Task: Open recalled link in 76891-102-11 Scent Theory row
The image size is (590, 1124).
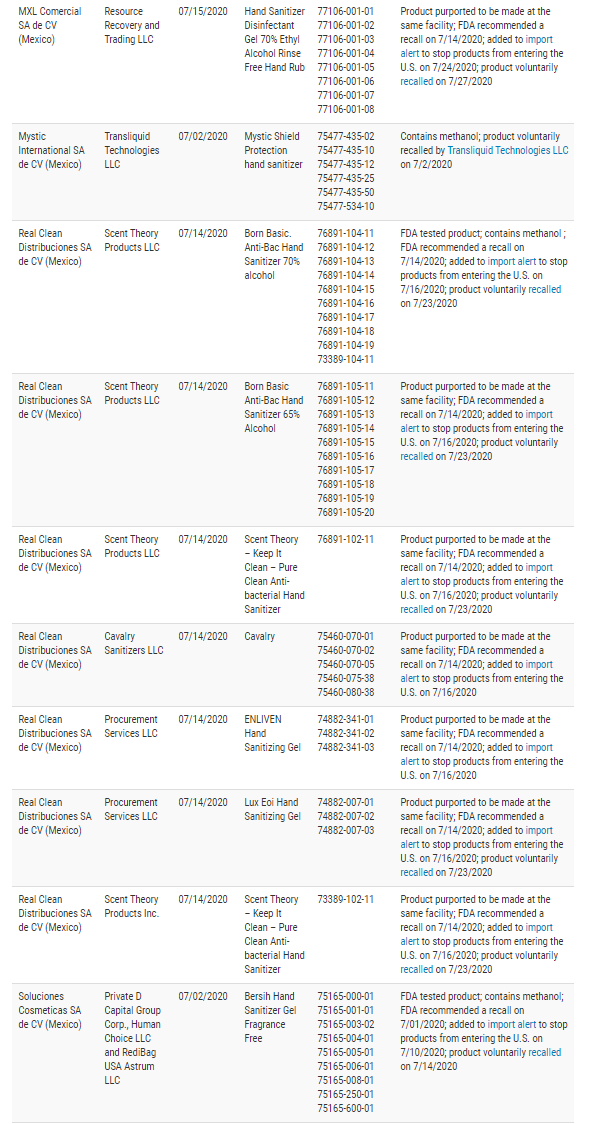Action: point(417,609)
